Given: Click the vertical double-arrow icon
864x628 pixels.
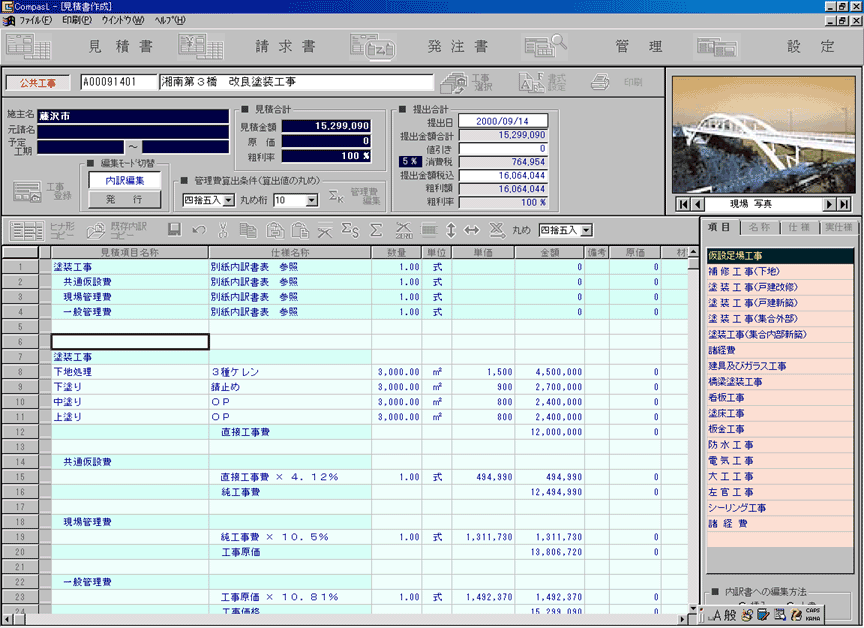Looking at the screenshot, I should [x=451, y=230].
